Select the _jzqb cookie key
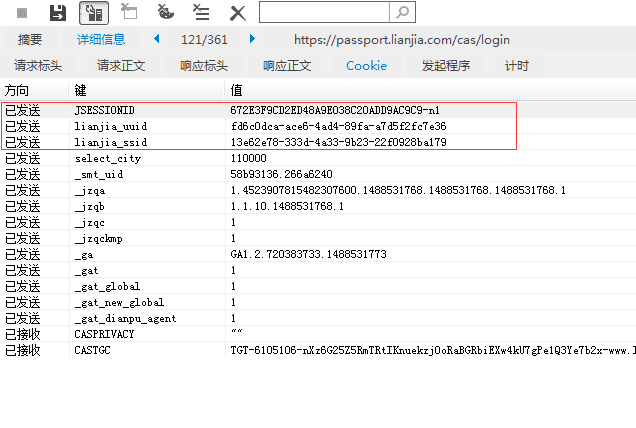This screenshot has width=636, height=428. [x=90, y=206]
